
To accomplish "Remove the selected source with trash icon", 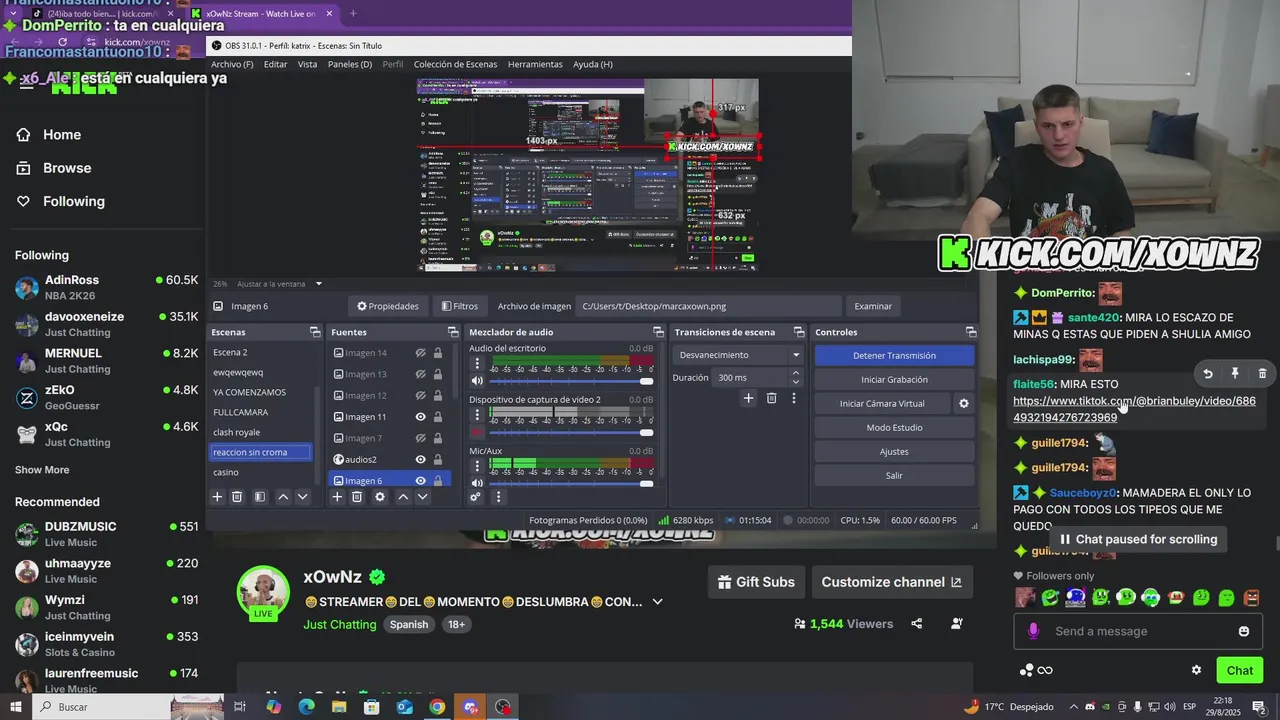I will point(357,497).
